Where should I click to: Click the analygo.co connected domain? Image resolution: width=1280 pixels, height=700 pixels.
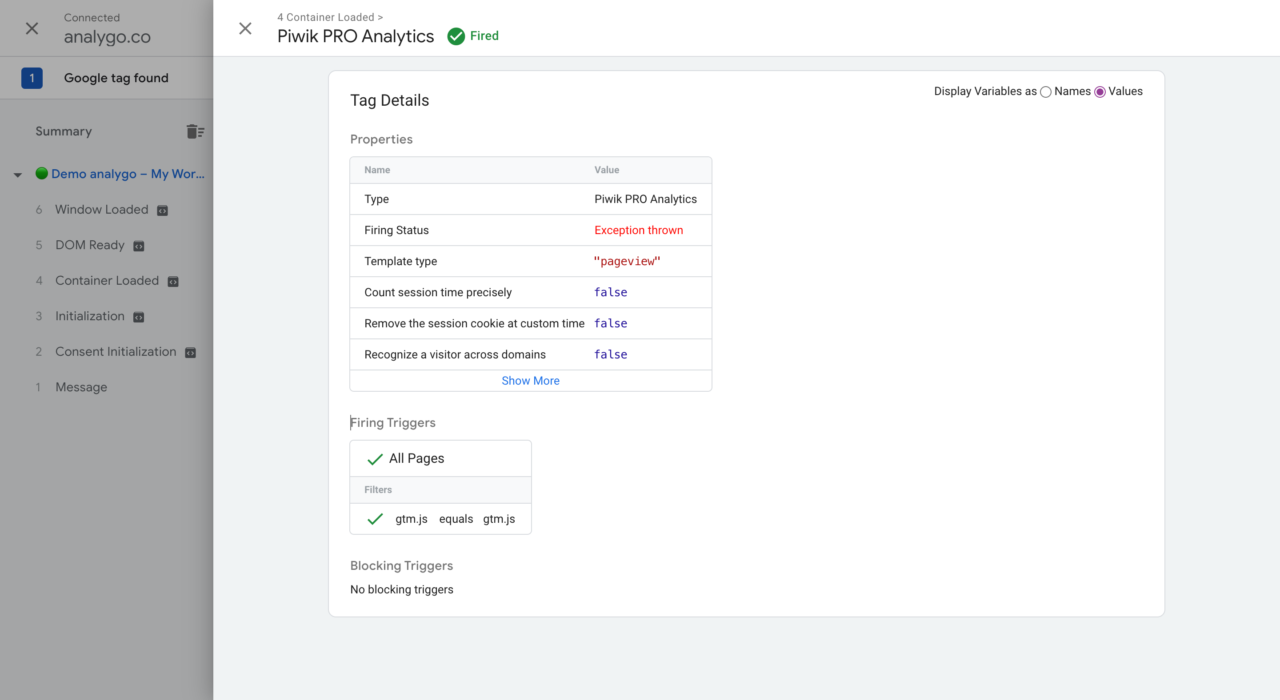pyautogui.click(x=107, y=37)
